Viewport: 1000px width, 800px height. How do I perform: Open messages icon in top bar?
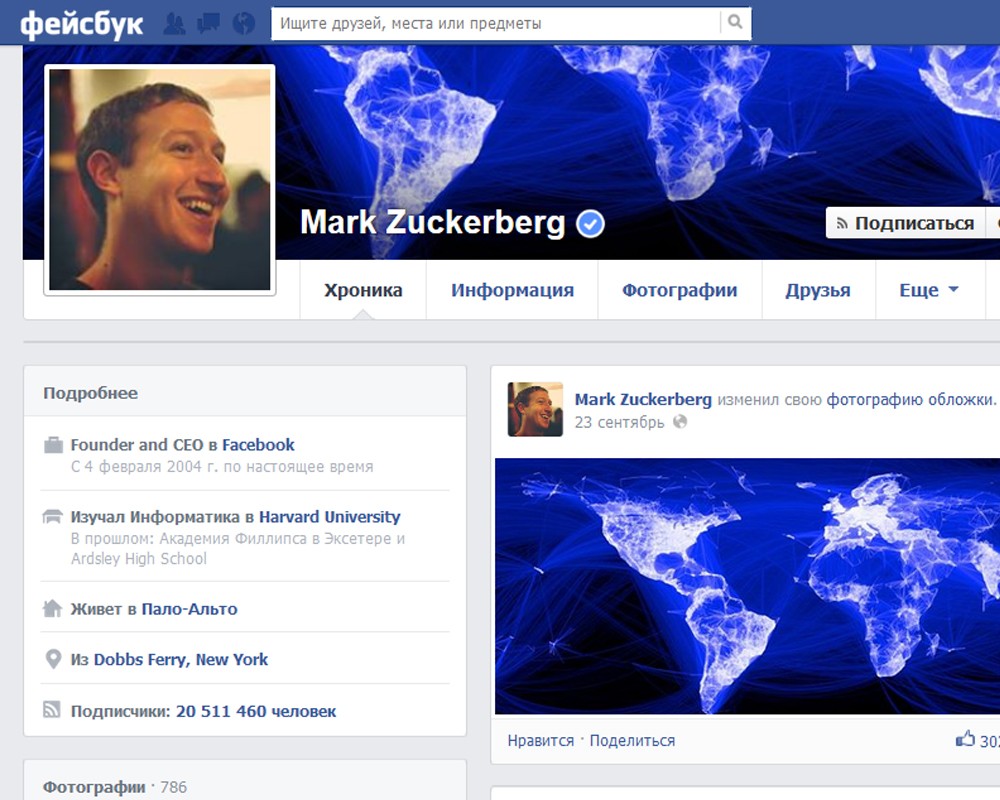209,24
